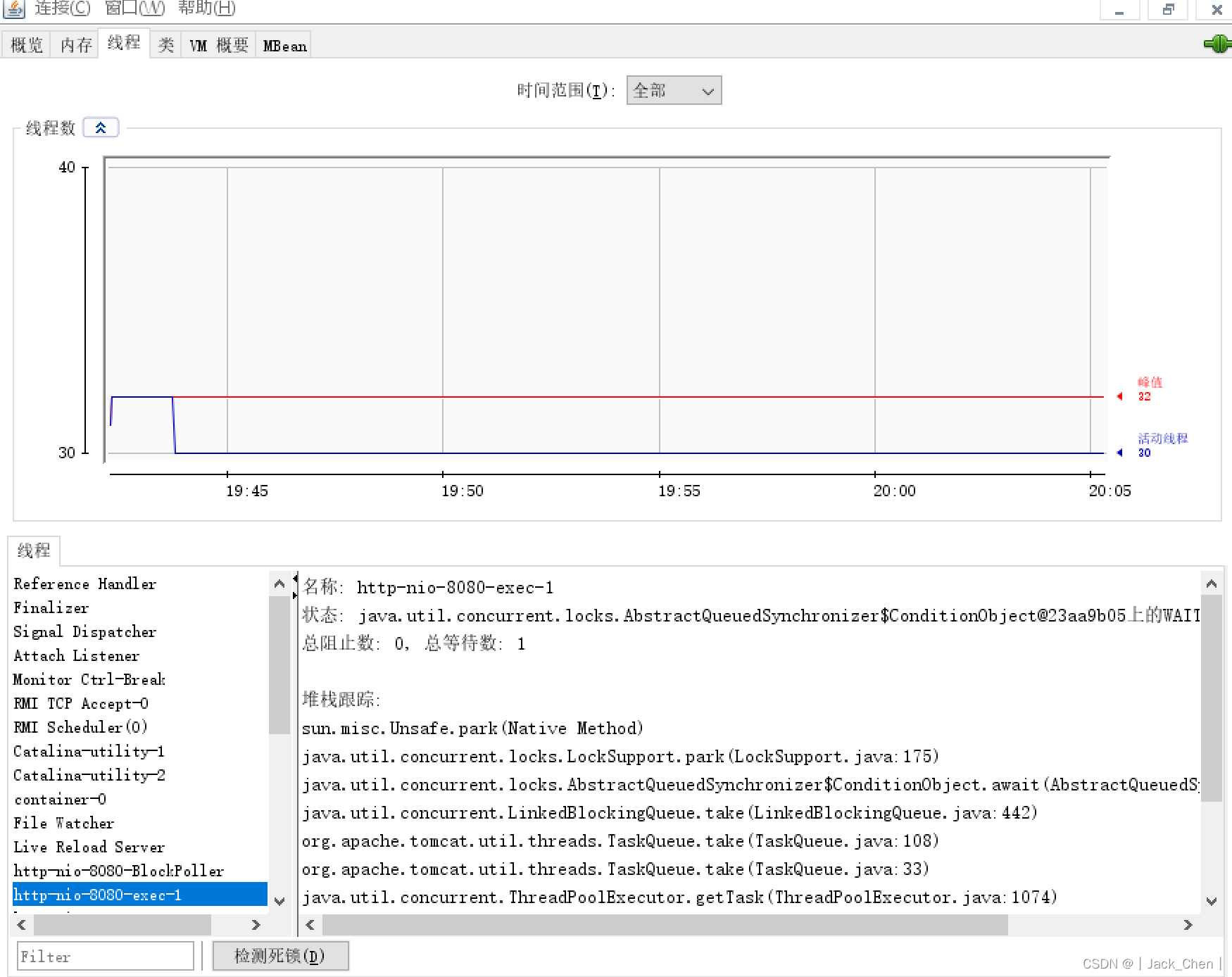The width and height of the screenshot is (1232, 977).
Task: Click stack trace scroll down arrow
Action: 1211,901
